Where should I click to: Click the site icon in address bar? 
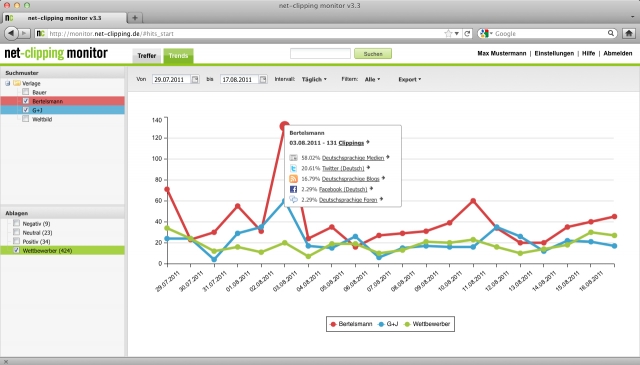pos(40,33)
